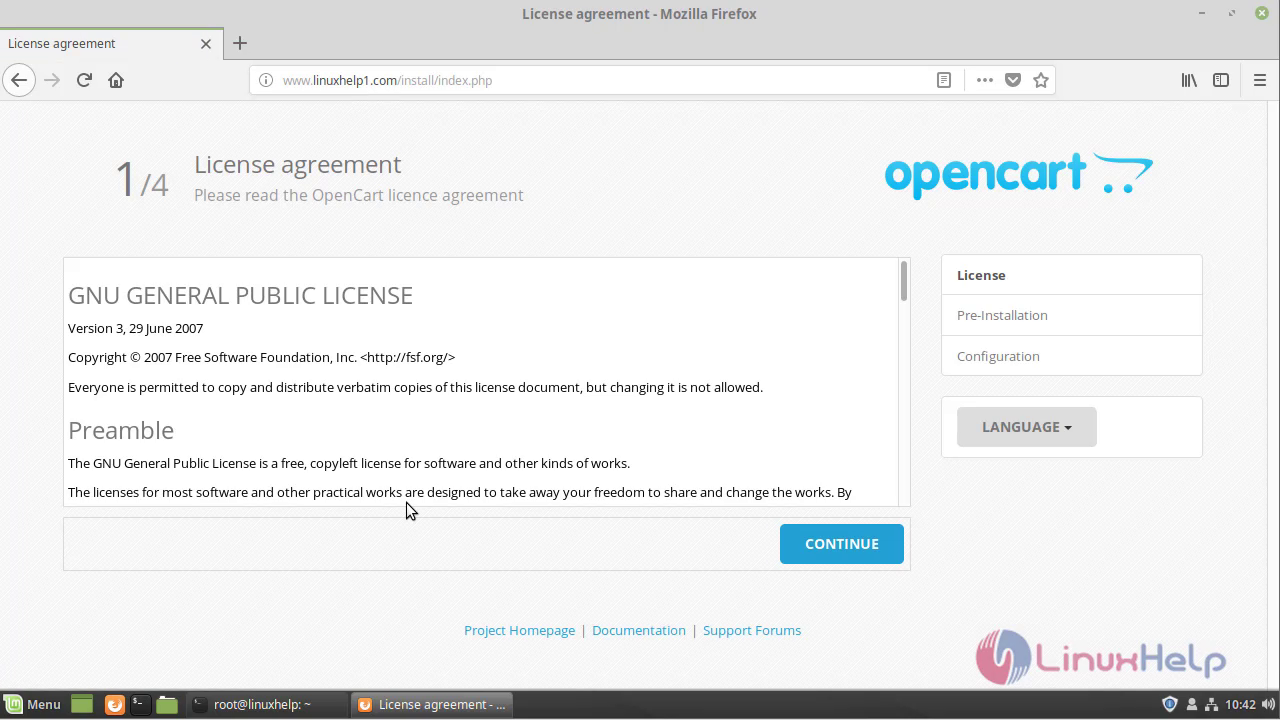The image size is (1280, 720).
Task: Click the security shield tray icon
Action: pos(1170,704)
